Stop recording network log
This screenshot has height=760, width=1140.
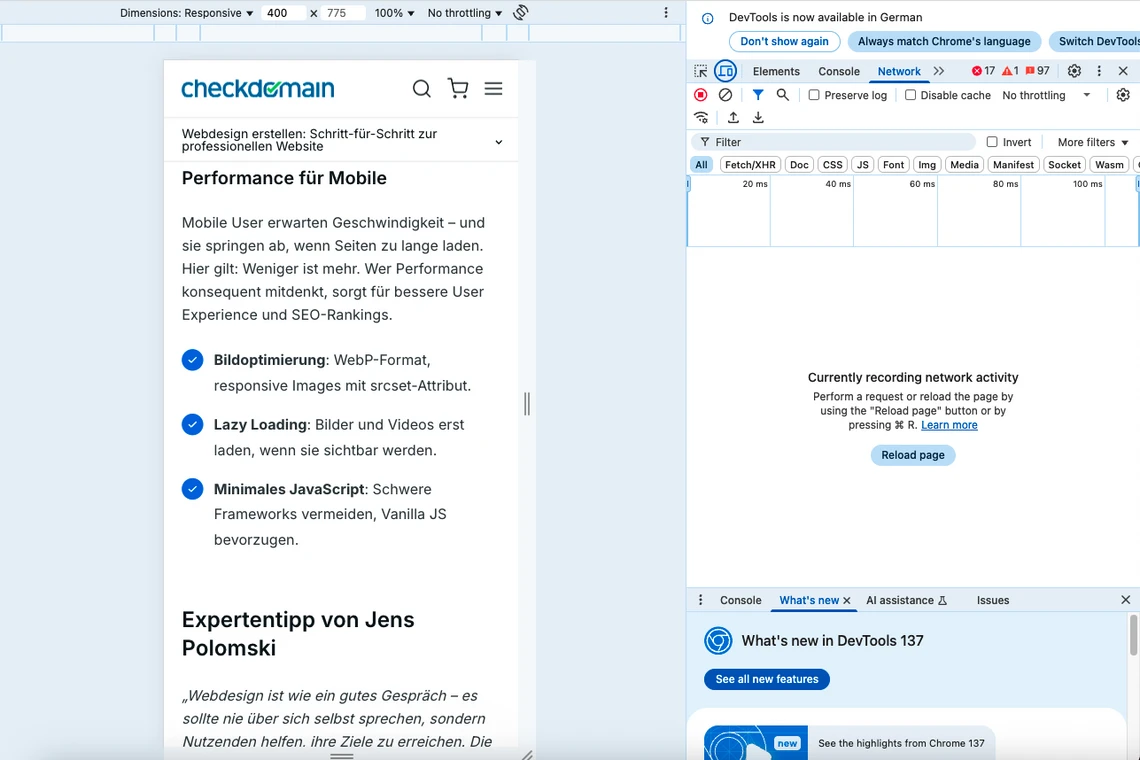click(x=701, y=94)
